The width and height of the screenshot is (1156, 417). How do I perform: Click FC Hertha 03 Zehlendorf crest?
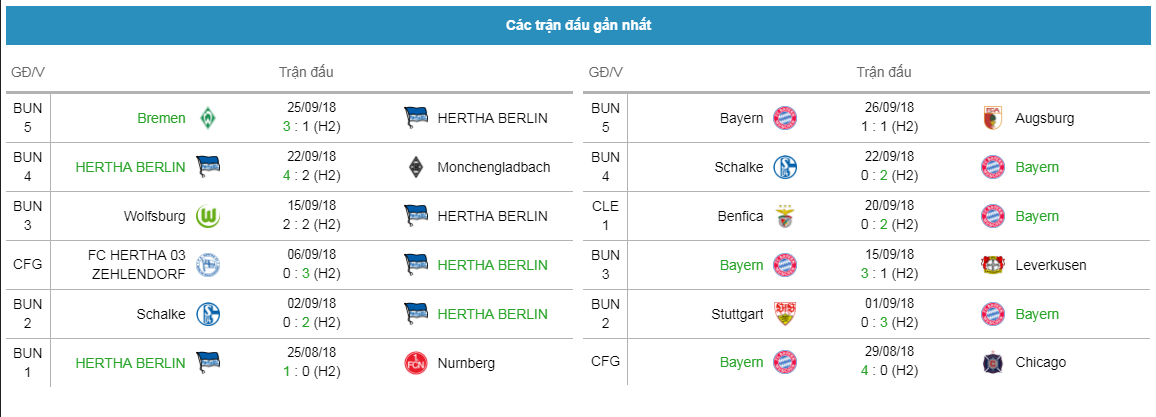(208, 265)
